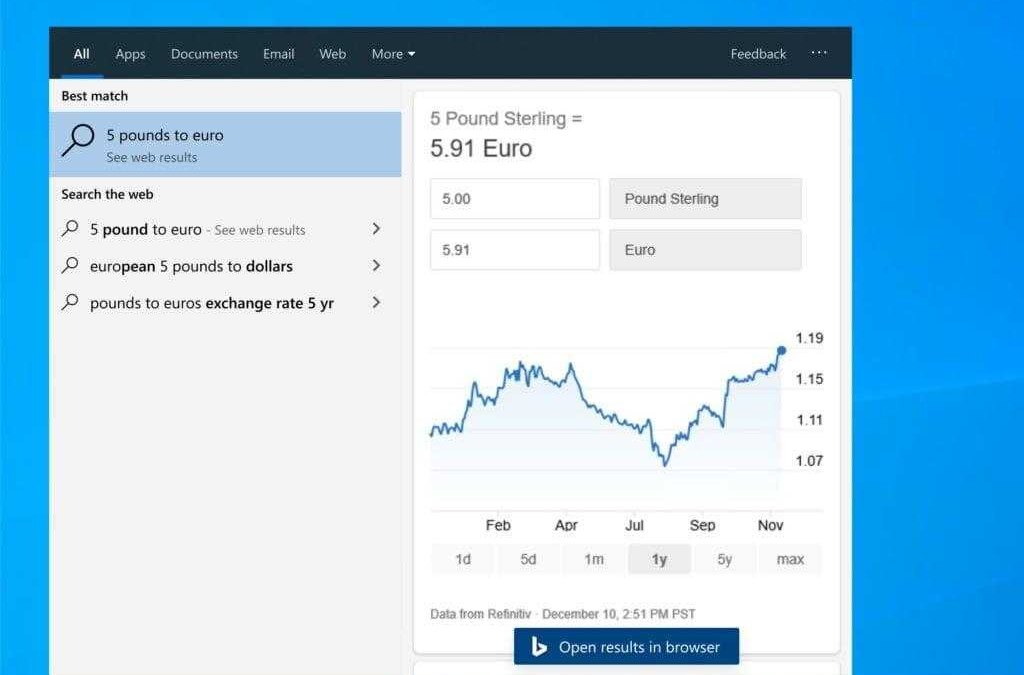The image size is (1024, 675).
Task: Switch chart range to 1d
Action: (463, 559)
